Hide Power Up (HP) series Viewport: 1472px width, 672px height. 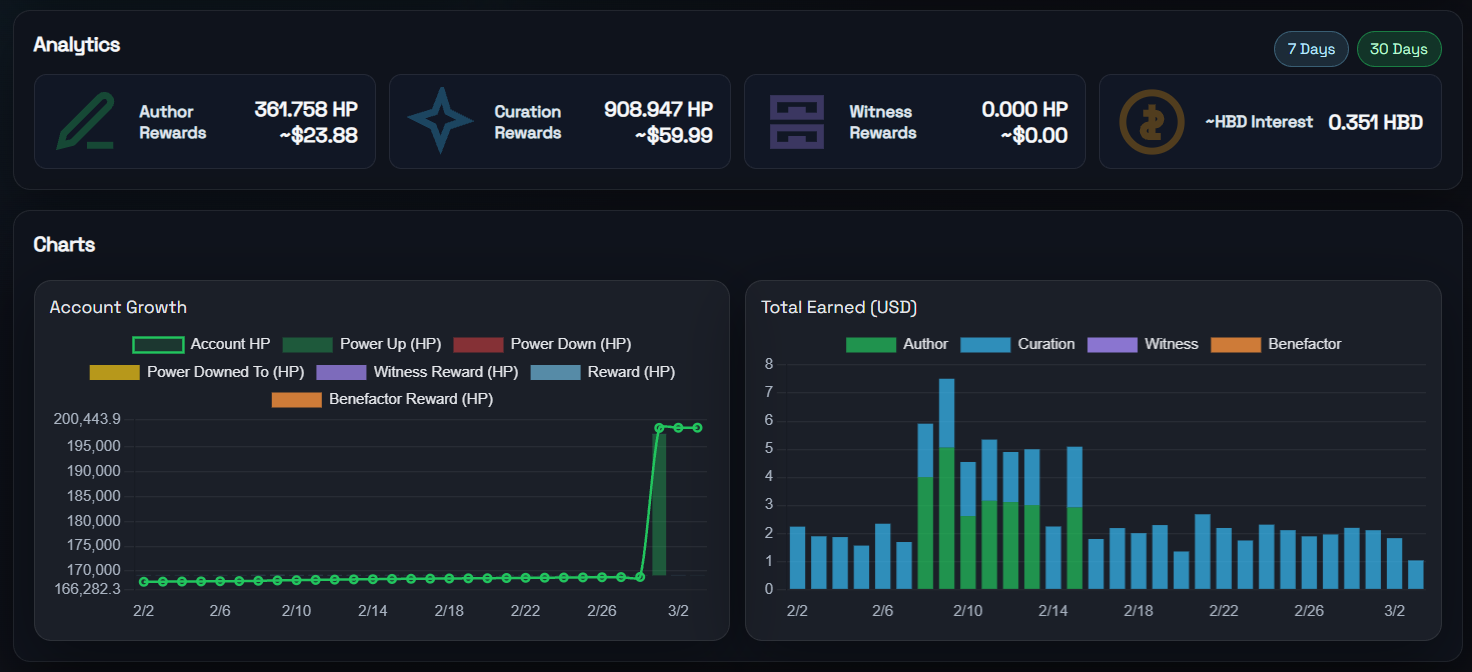click(x=362, y=344)
